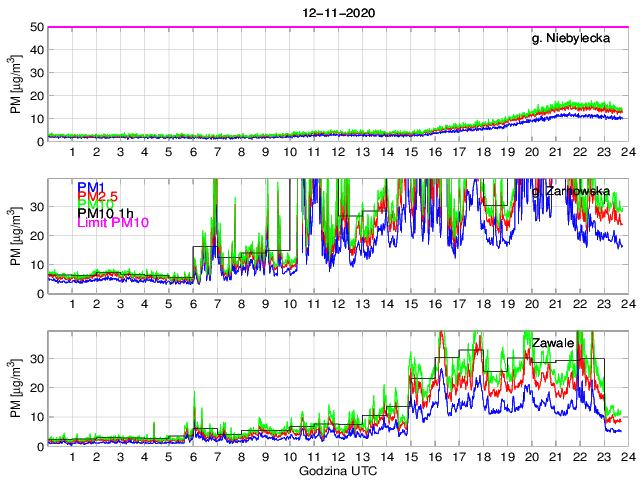Image resolution: width=640 pixels, height=480 pixels.
Task: Click hour 1 tick under the bottom plot
Action: pos(72,456)
